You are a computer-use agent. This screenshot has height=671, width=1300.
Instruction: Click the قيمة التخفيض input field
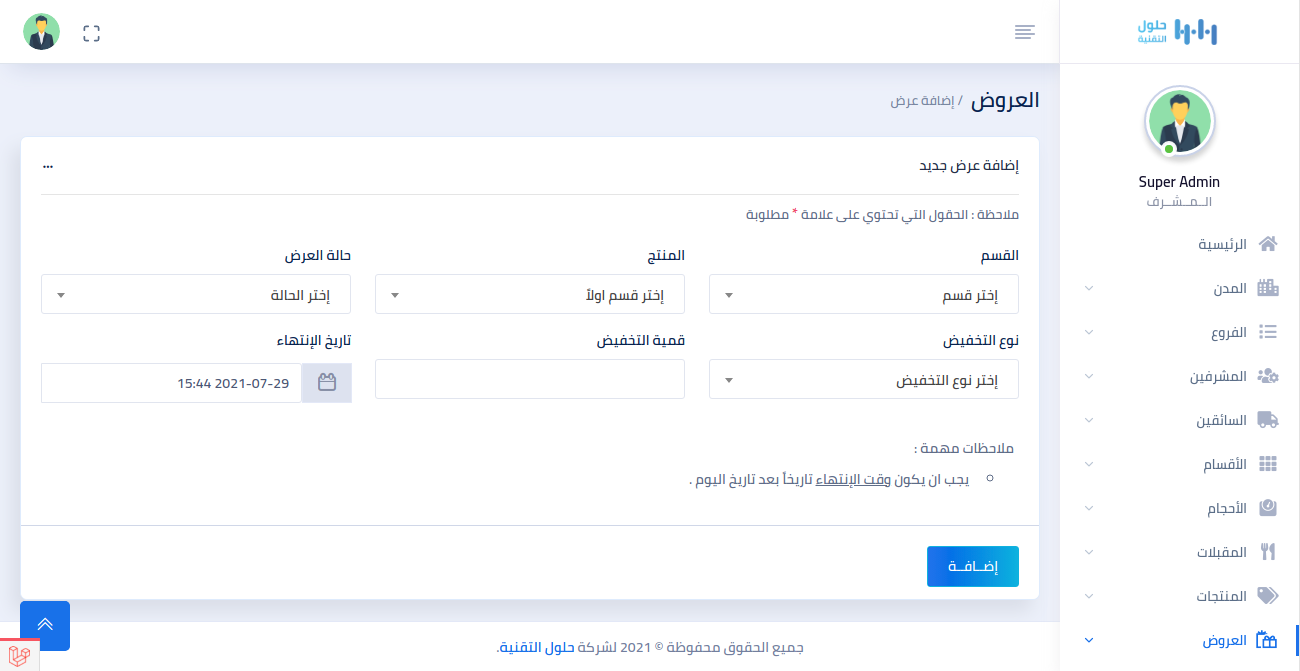pos(529,379)
